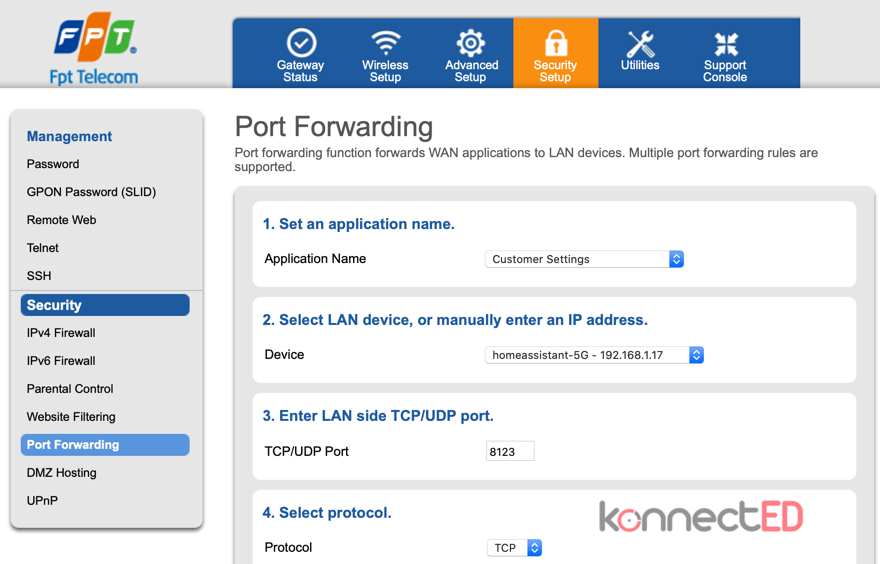The image size is (880, 564).
Task: Open IPv6 Firewall settings
Action: coord(61,361)
